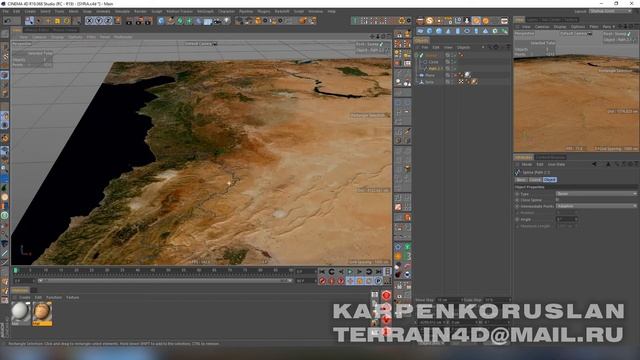Open Edit Render Settings clapperboard icon
This screenshot has width=640, height=360.
click(148, 21)
